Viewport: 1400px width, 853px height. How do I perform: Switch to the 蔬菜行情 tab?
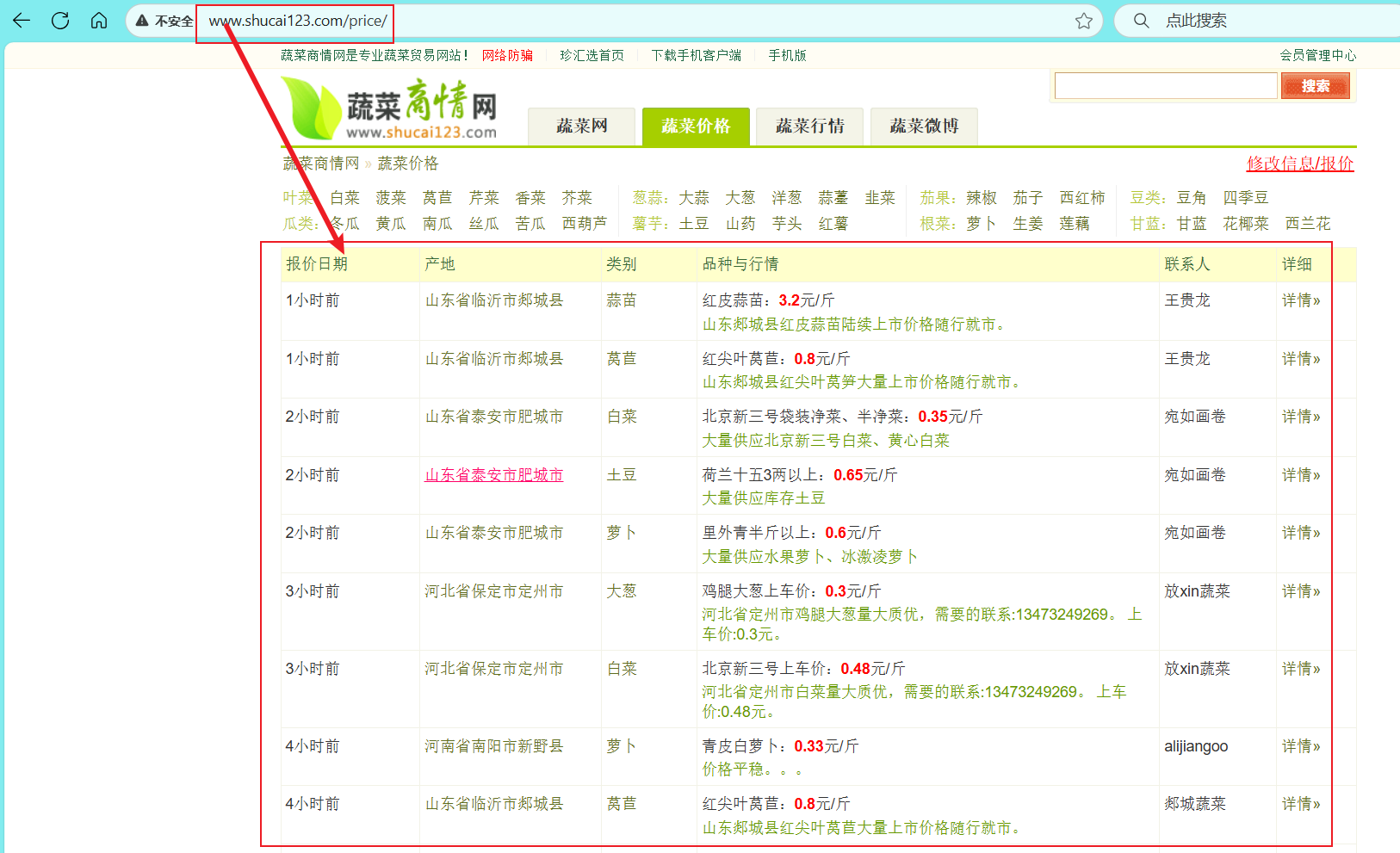[808, 126]
